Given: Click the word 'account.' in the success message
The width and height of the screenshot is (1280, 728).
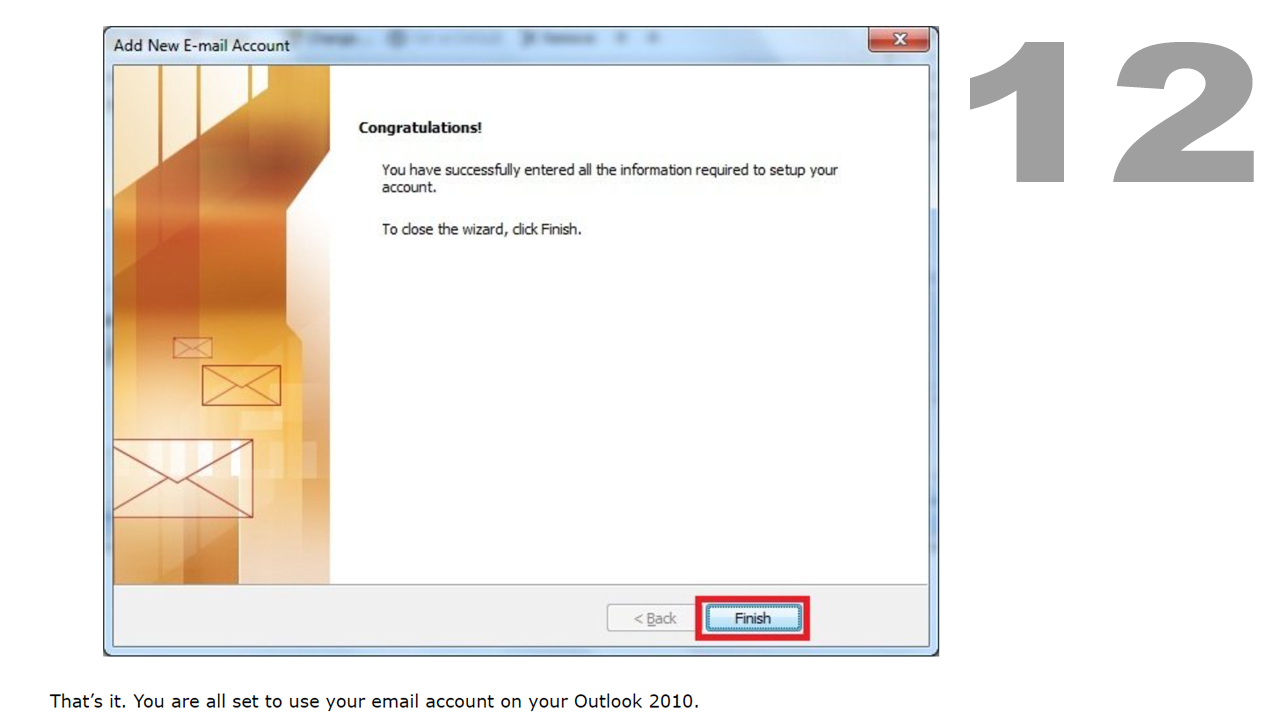Looking at the screenshot, I should tap(409, 188).
